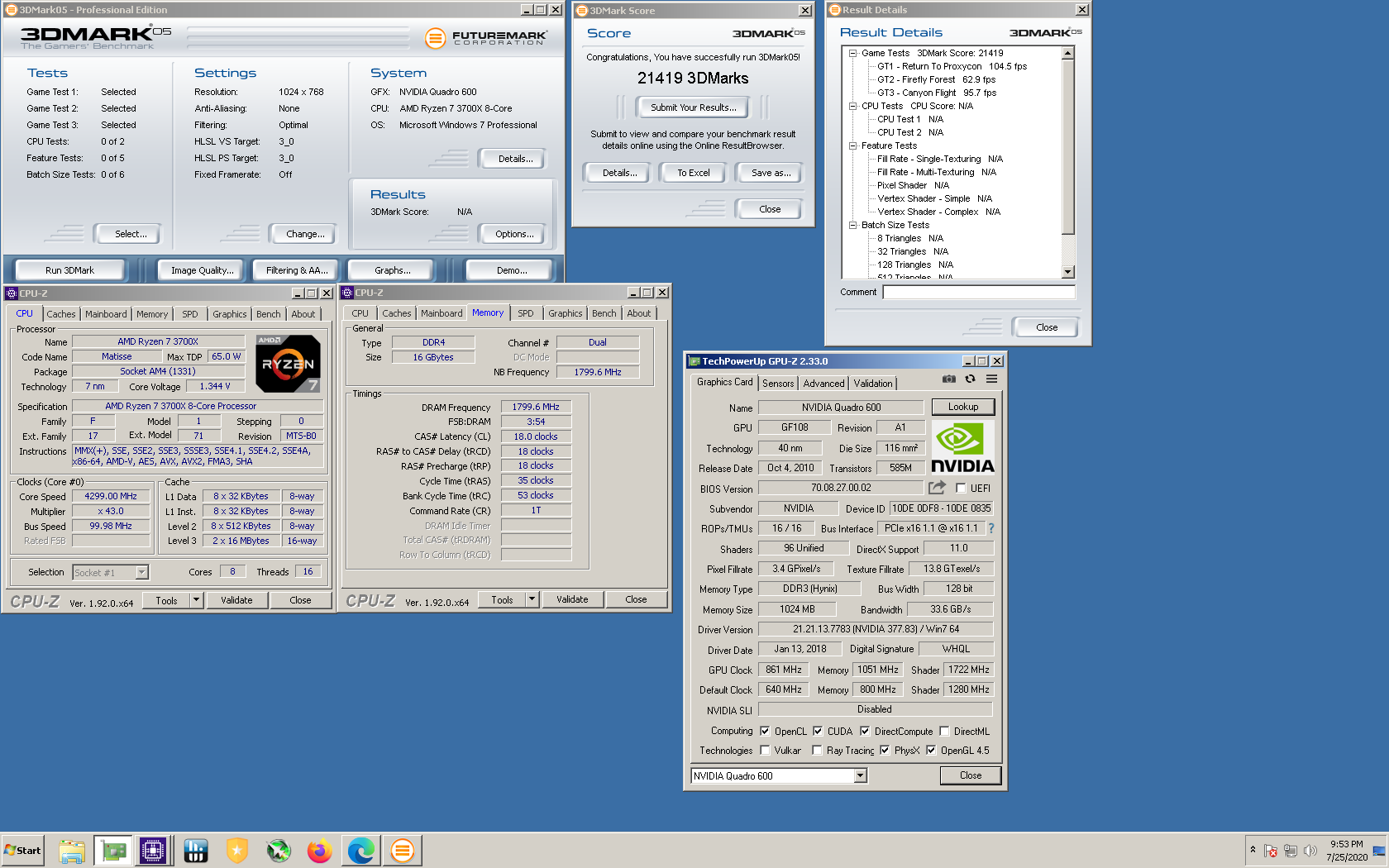Click the system clock showing 9:53 PM
The height and width of the screenshot is (868, 1389).
pos(1347,851)
